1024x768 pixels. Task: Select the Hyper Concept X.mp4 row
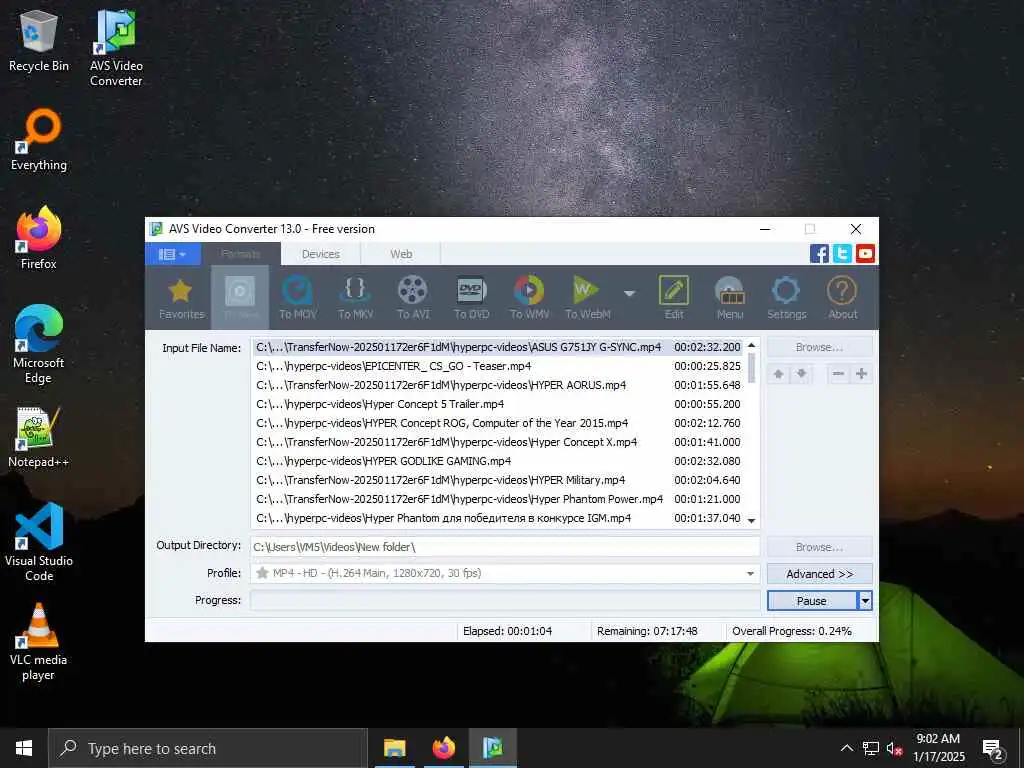pos(498,442)
